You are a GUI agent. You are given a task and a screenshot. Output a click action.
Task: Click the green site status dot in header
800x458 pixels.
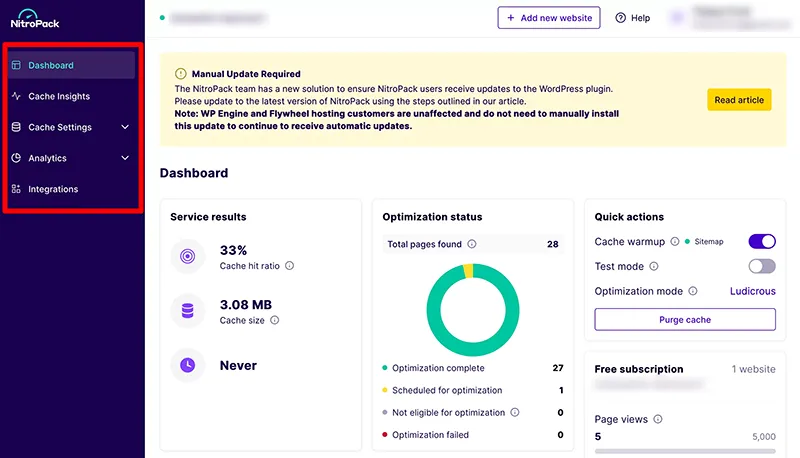[162, 18]
